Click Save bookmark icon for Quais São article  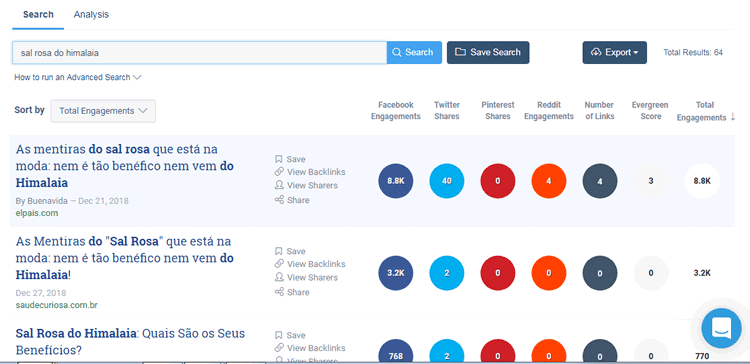pos(279,335)
